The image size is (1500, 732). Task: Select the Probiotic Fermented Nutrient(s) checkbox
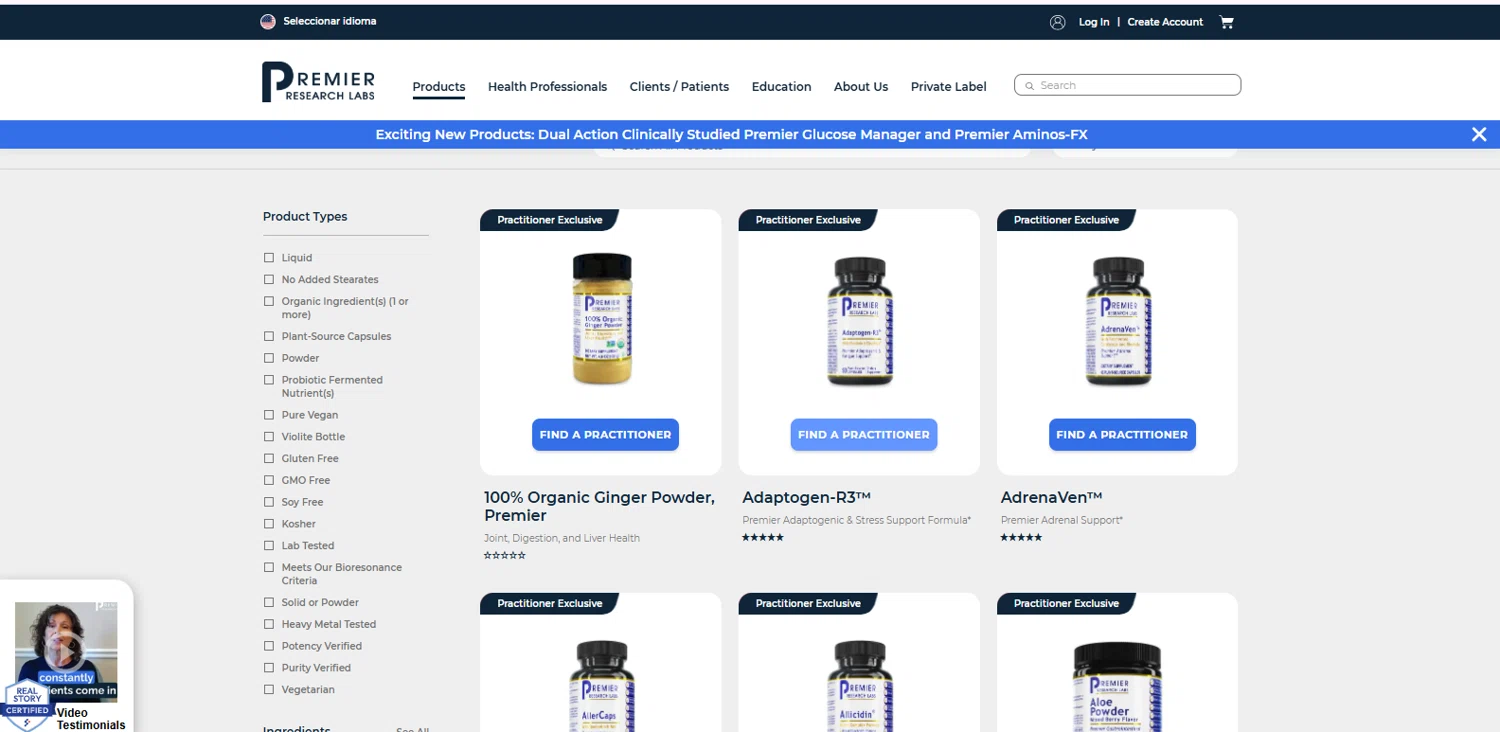click(x=268, y=380)
